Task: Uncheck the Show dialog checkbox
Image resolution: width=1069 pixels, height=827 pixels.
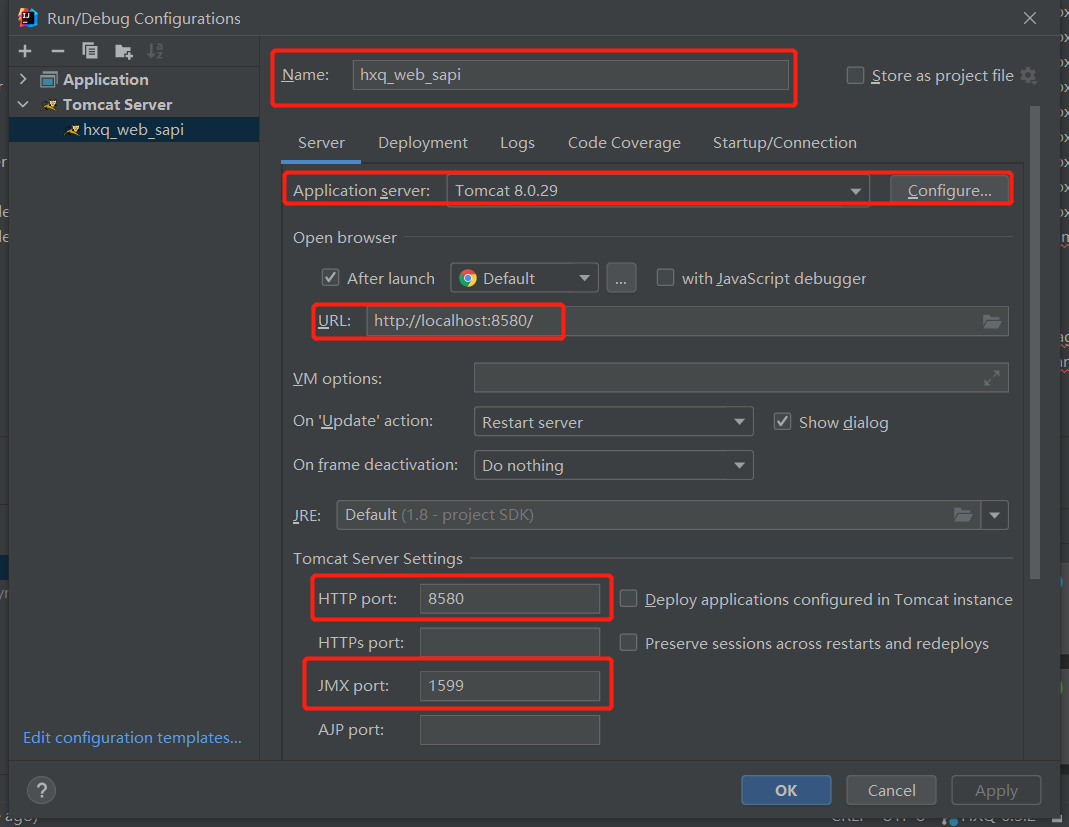Action: [783, 422]
